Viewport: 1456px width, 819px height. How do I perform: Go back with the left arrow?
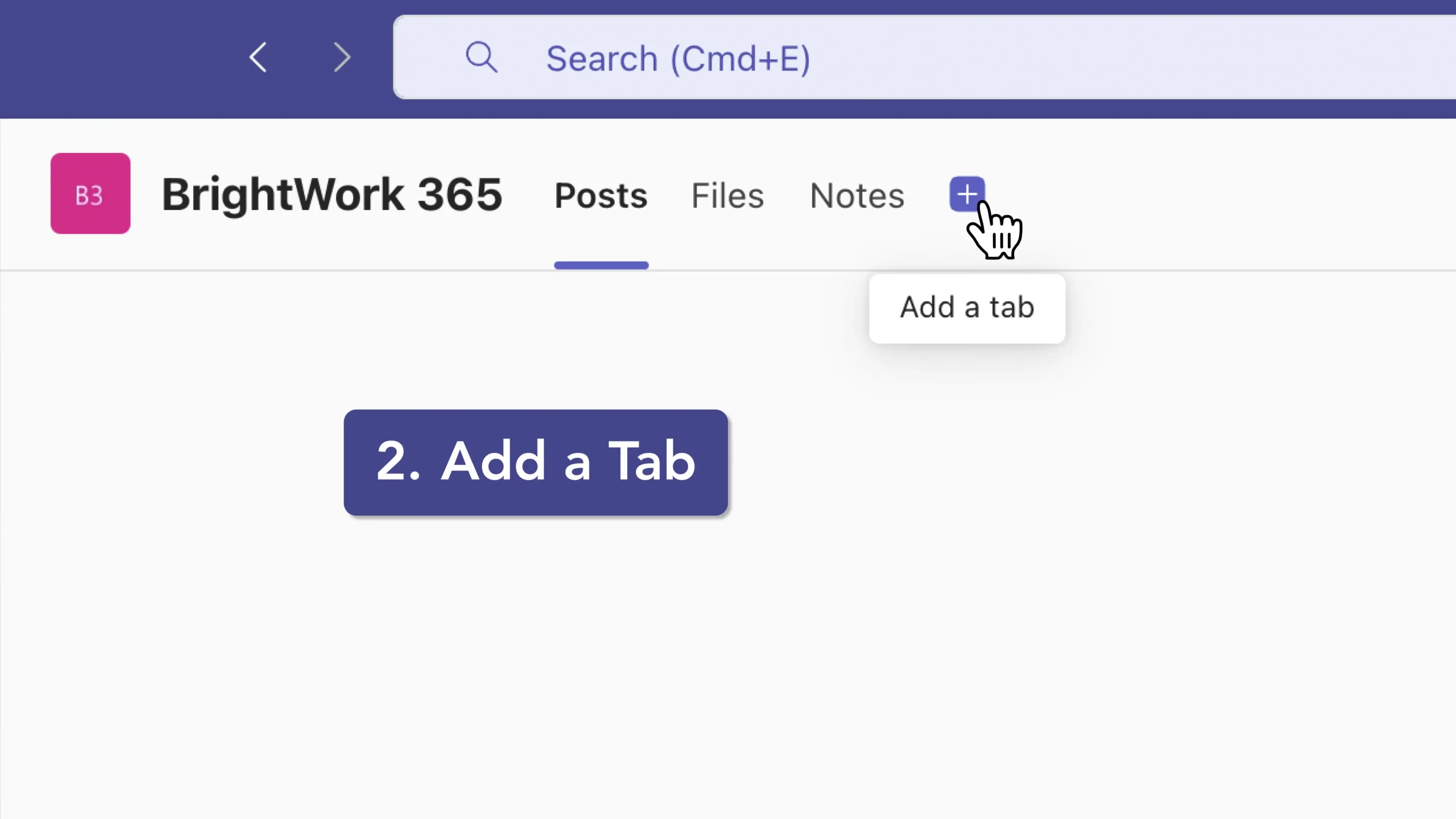(258, 57)
